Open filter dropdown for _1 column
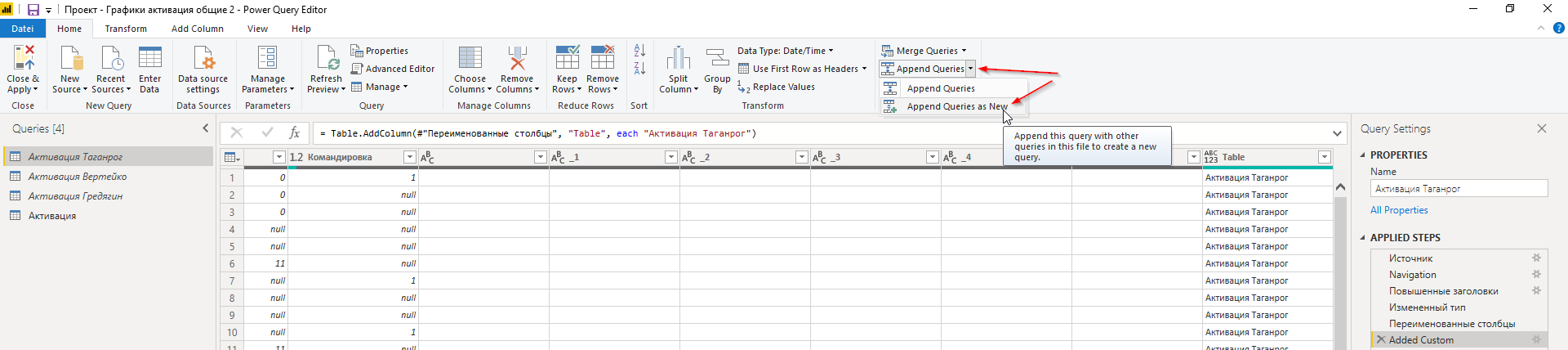This screenshot has width=1568, height=350. [671, 157]
